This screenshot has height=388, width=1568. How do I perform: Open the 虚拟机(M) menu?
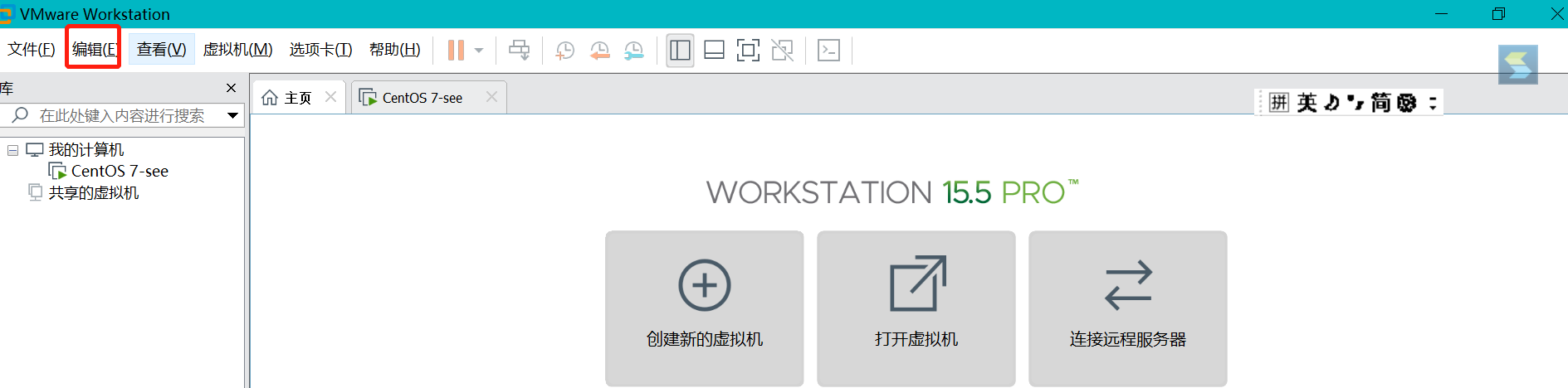point(237,50)
